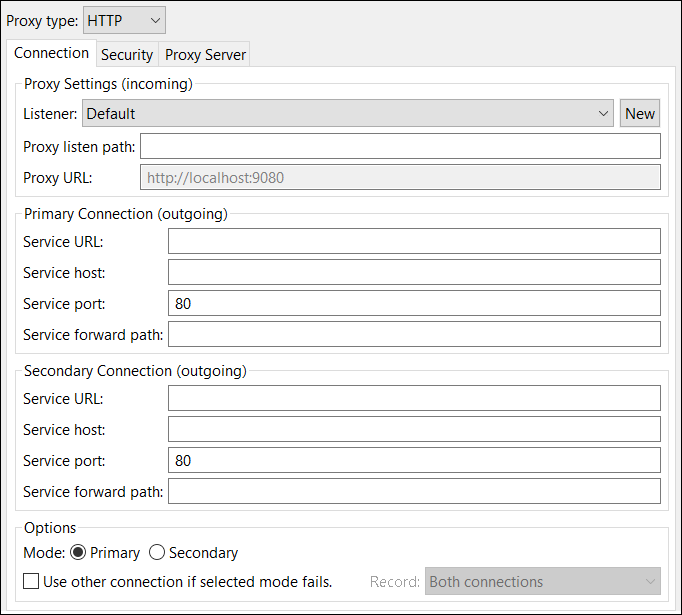The image size is (682, 615).
Task: Click the Primary Connection Service port field
Action: (414, 303)
